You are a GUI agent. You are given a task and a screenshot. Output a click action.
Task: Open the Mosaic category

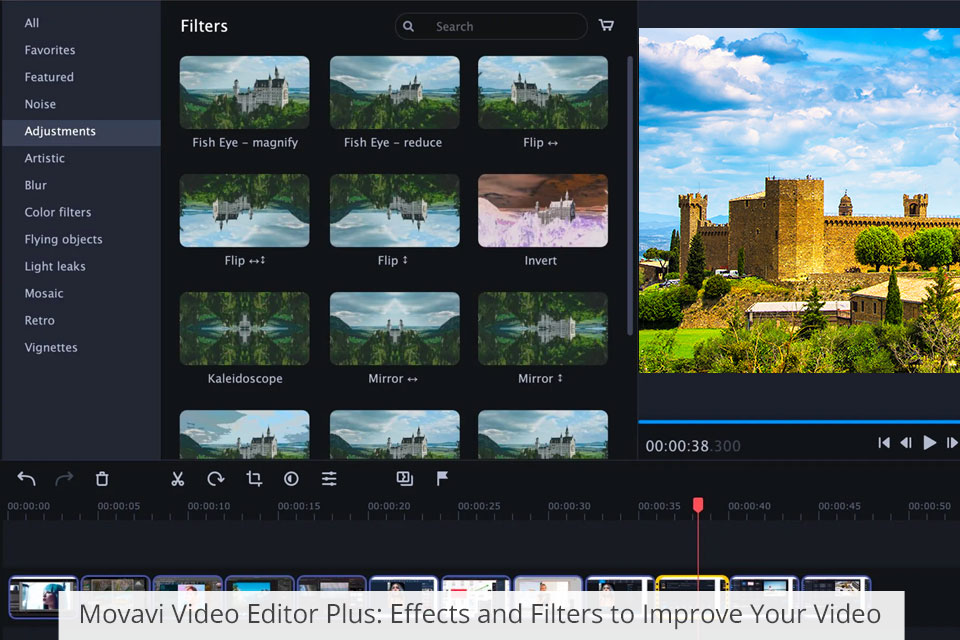[43, 293]
